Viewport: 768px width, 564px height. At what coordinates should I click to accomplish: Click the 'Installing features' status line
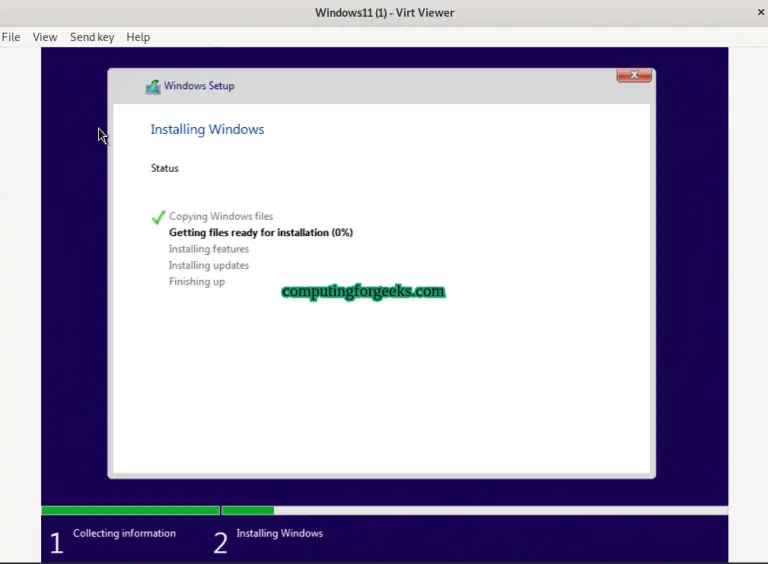pyautogui.click(x=209, y=249)
